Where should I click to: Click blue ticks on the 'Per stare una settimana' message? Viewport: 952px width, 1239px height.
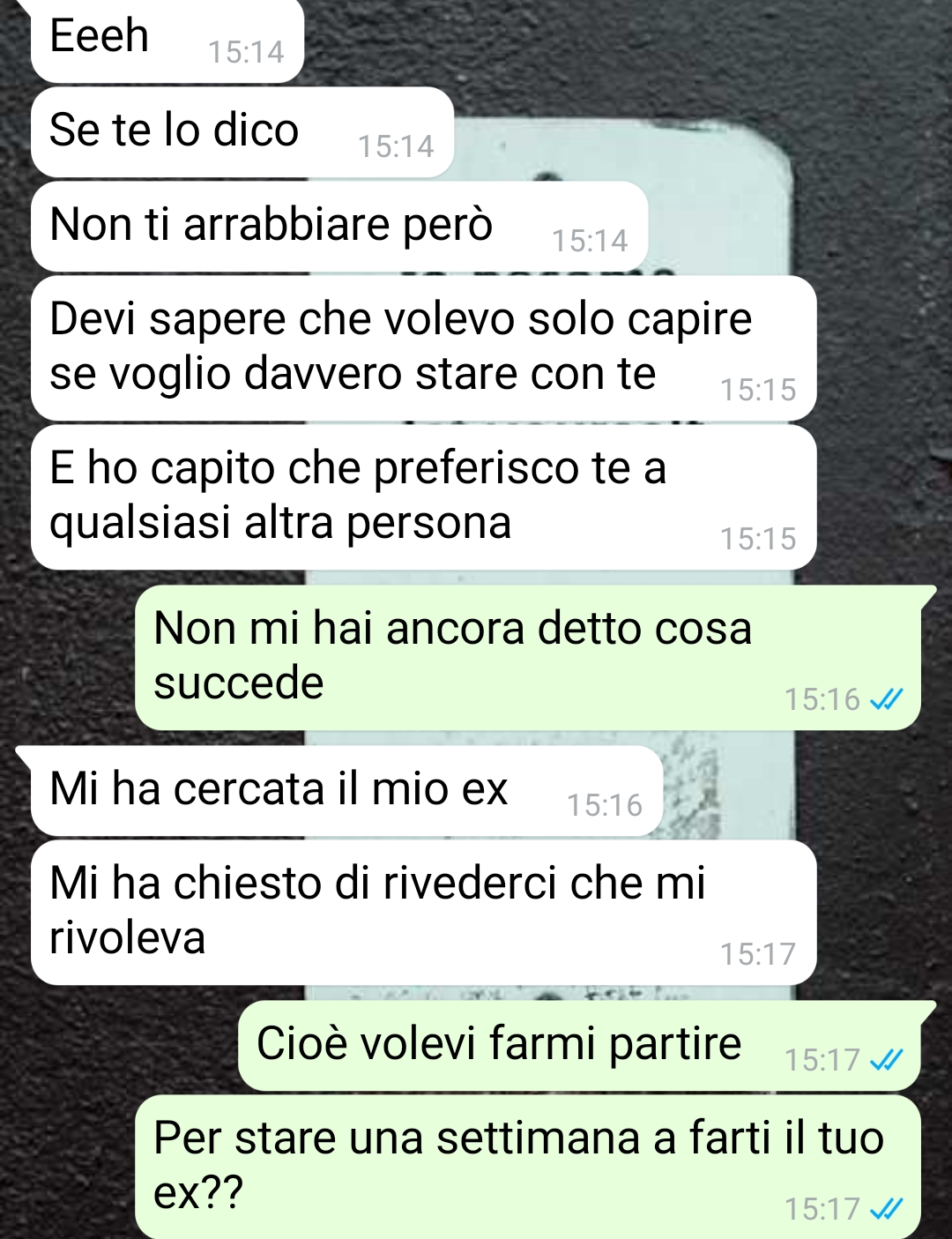click(x=886, y=1209)
